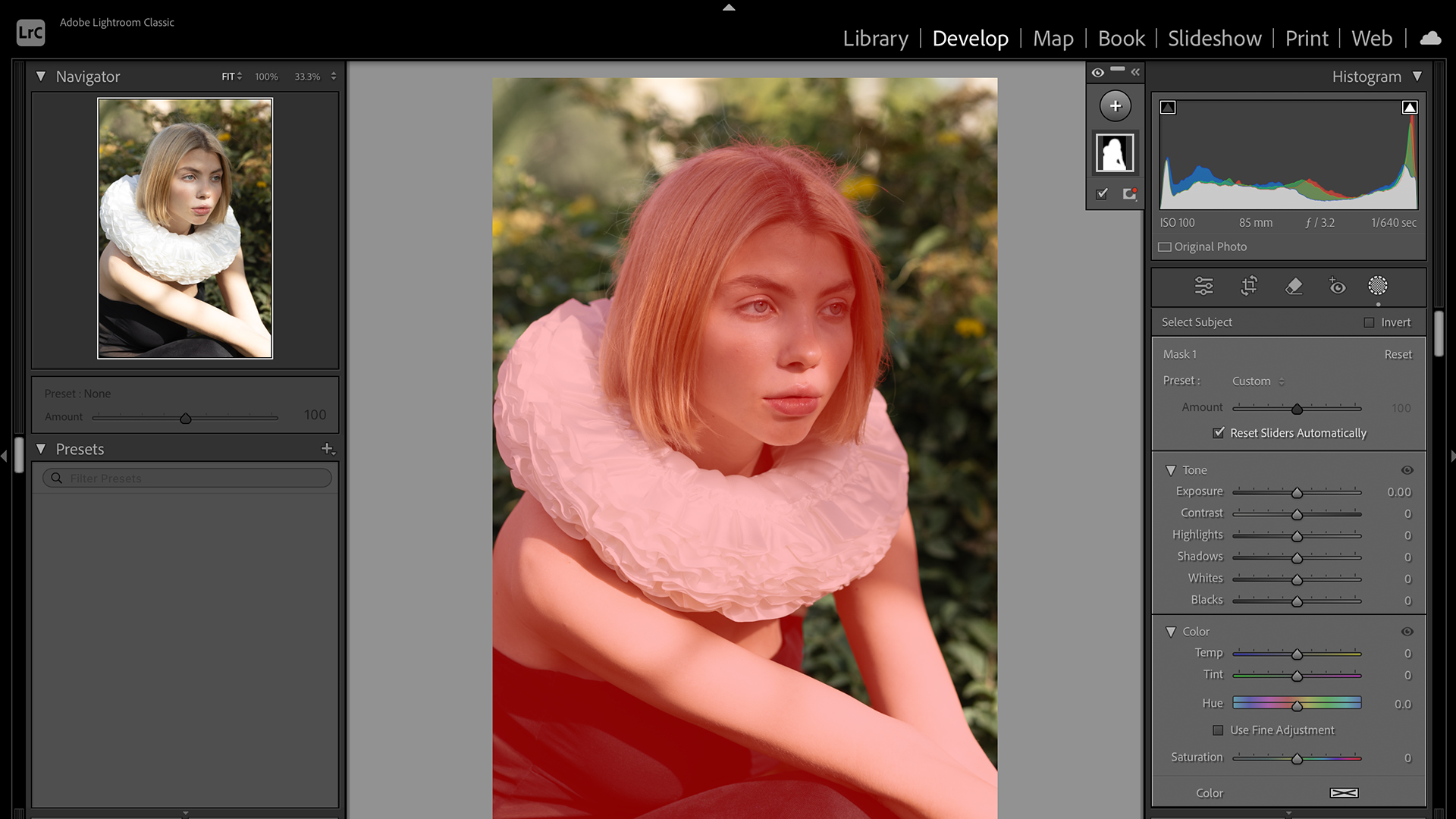Click the cloud sync icon

(x=1430, y=38)
